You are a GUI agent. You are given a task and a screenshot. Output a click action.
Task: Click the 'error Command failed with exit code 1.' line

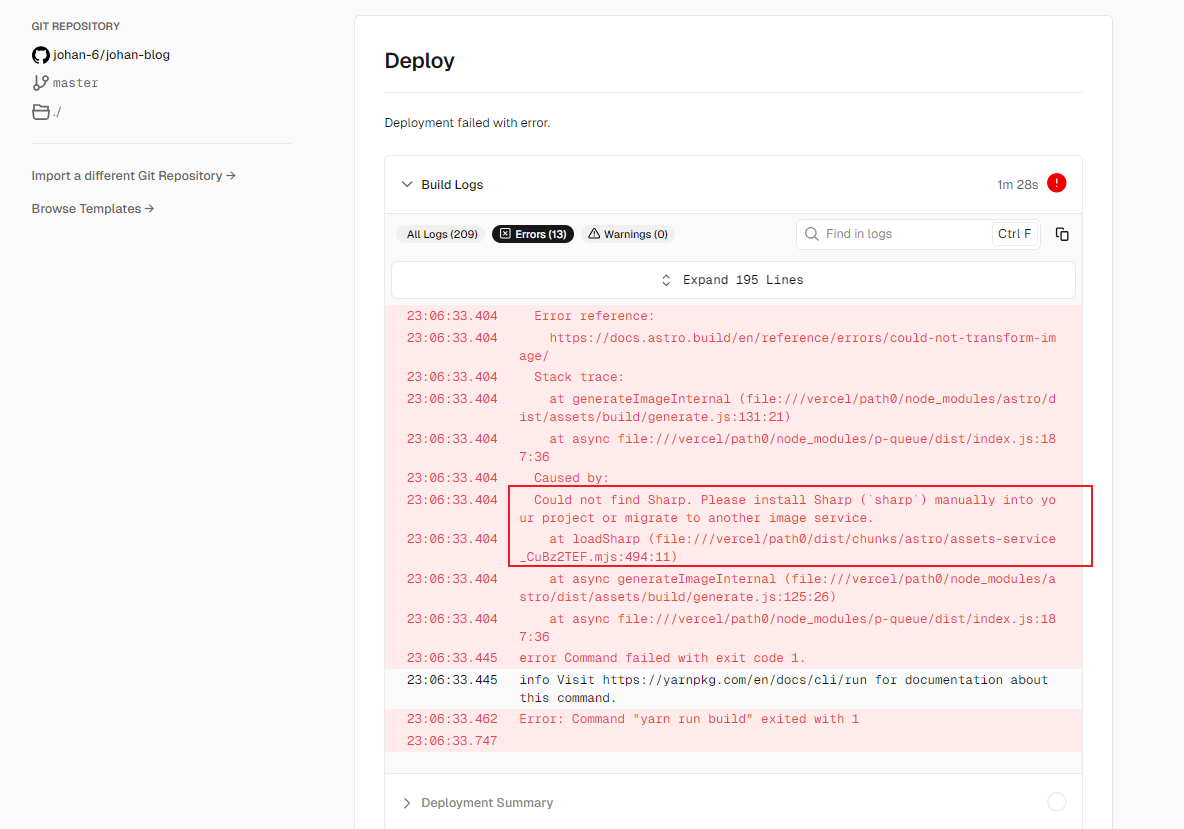(662, 658)
